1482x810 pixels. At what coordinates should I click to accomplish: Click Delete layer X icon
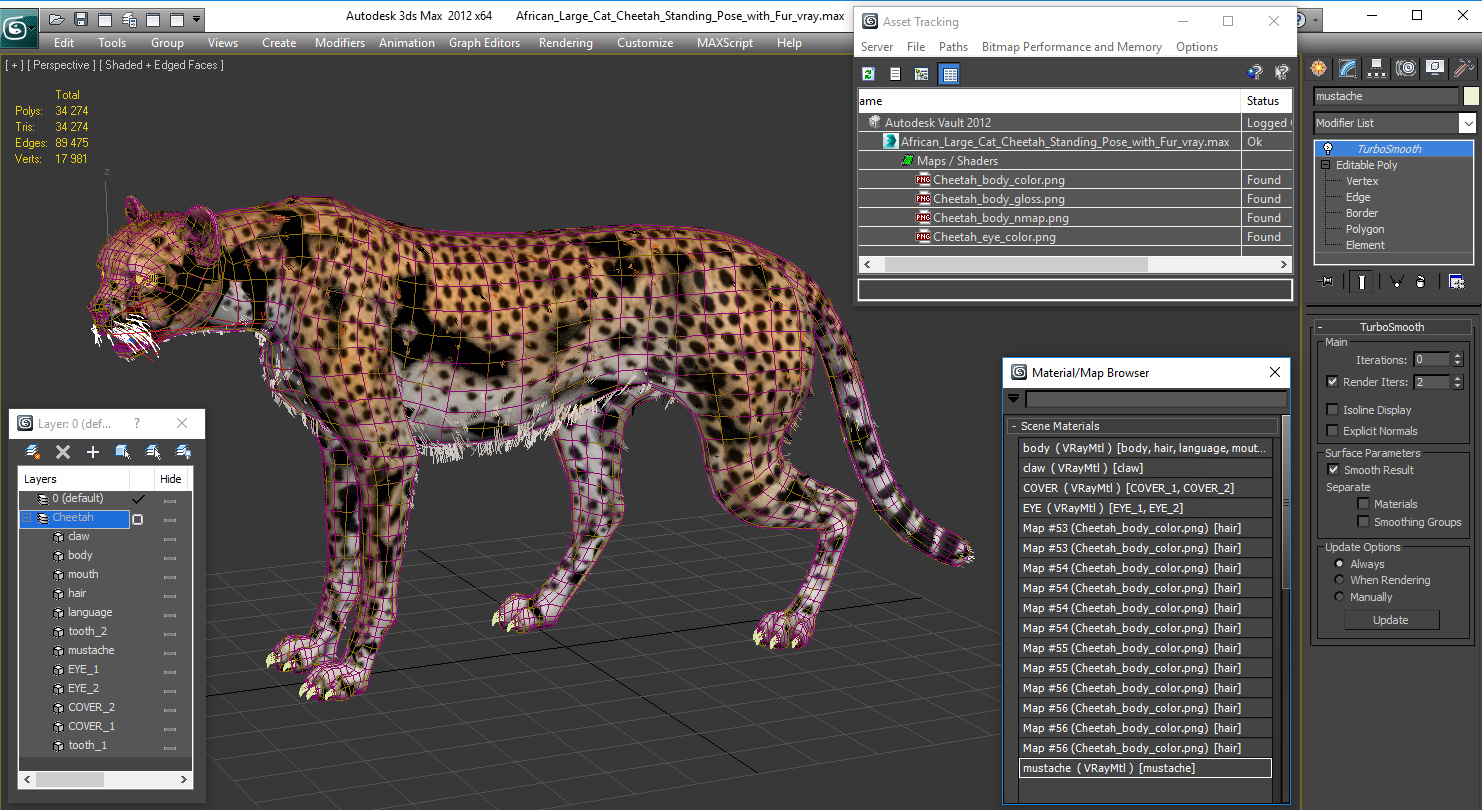tap(62, 452)
